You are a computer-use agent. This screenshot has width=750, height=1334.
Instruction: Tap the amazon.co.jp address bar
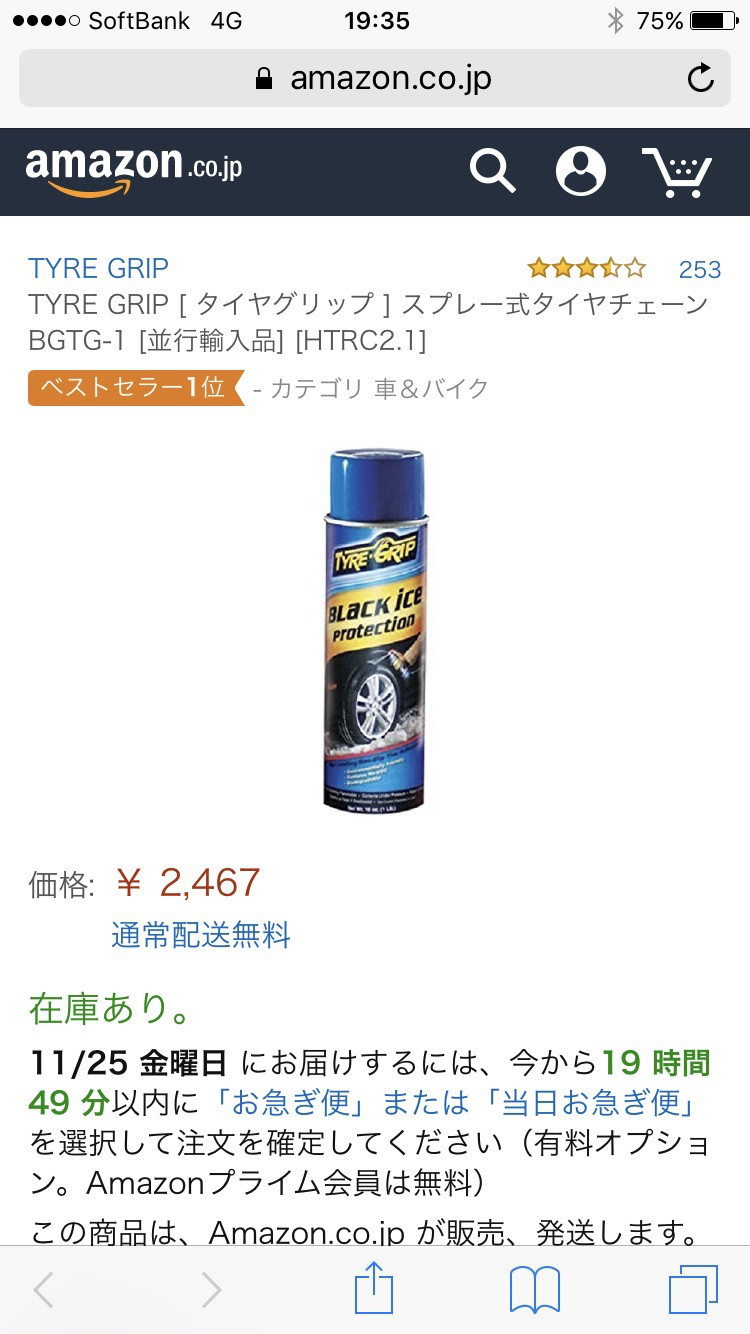tap(374, 78)
